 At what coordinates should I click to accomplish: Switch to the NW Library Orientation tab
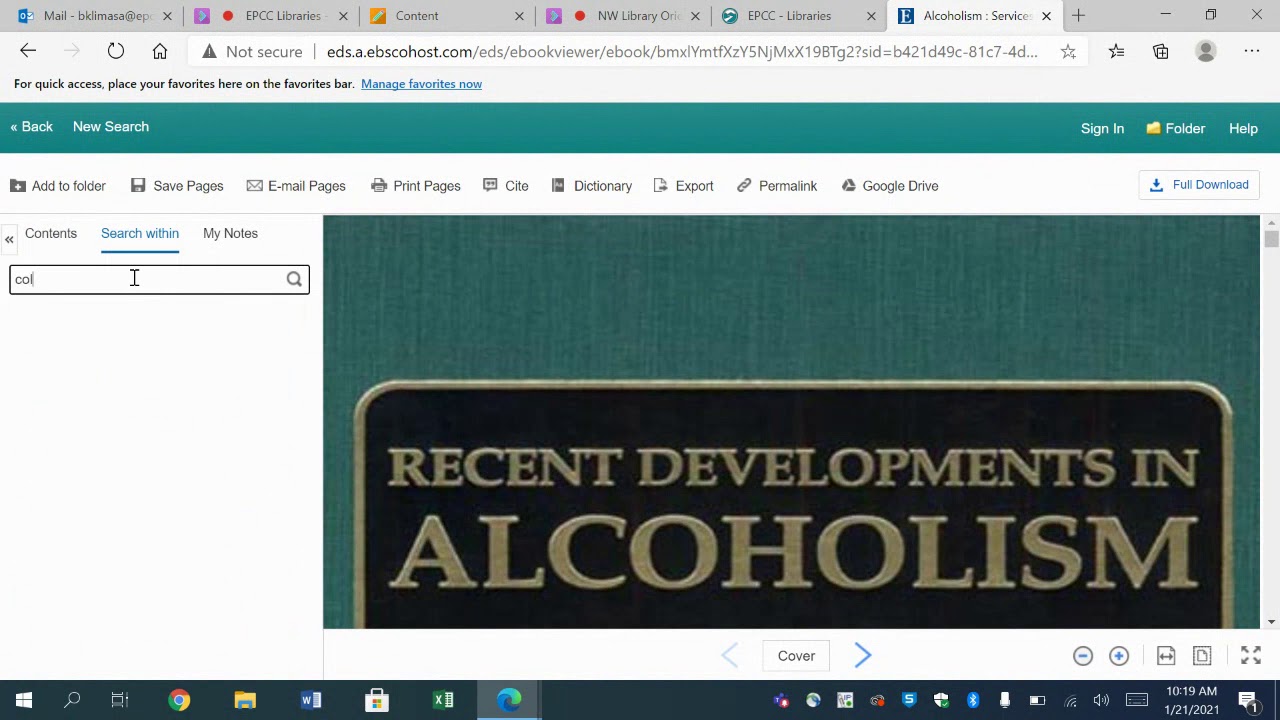[x=623, y=16]
